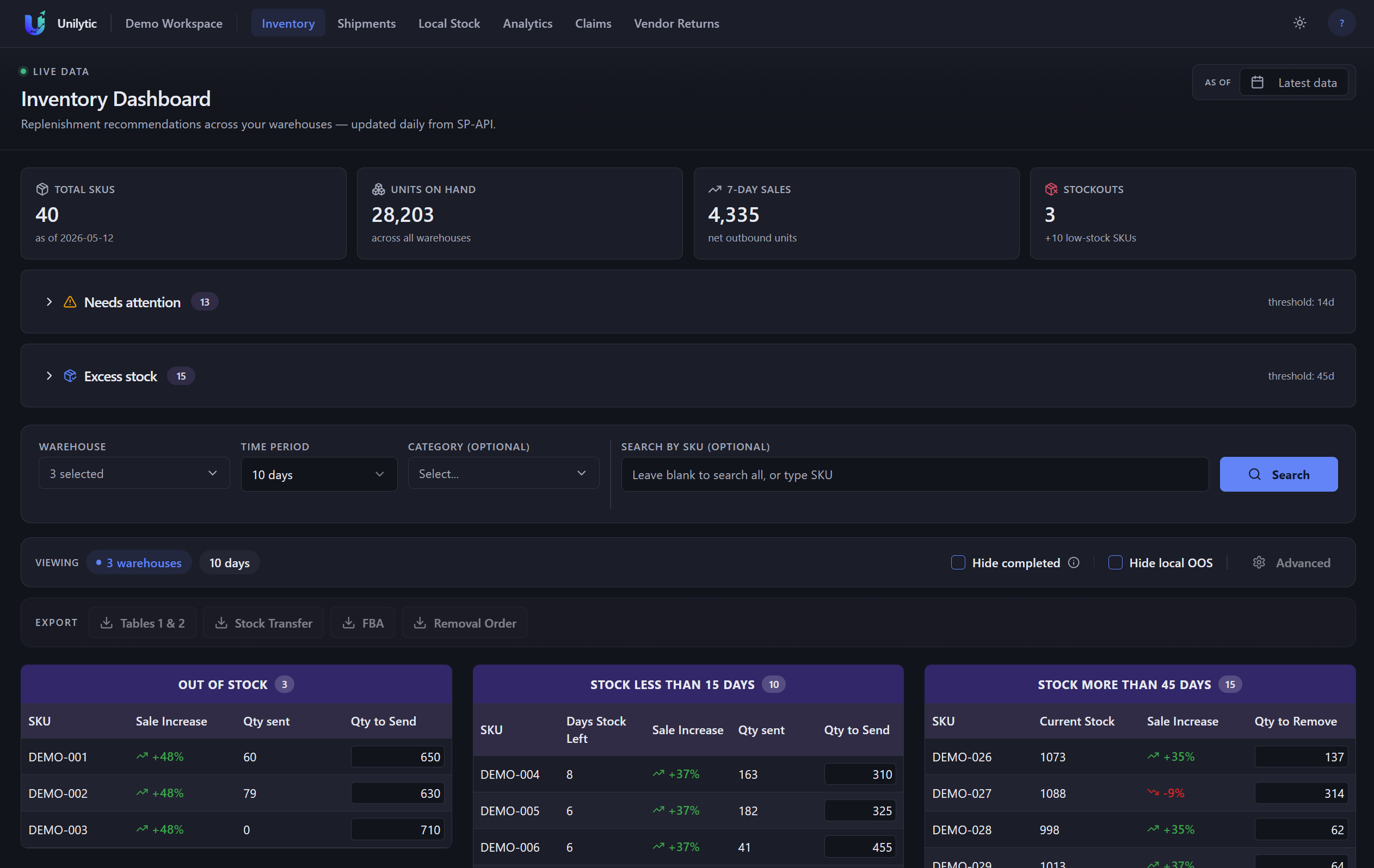Open help via the question mark icon

[x=1341, y=23]
